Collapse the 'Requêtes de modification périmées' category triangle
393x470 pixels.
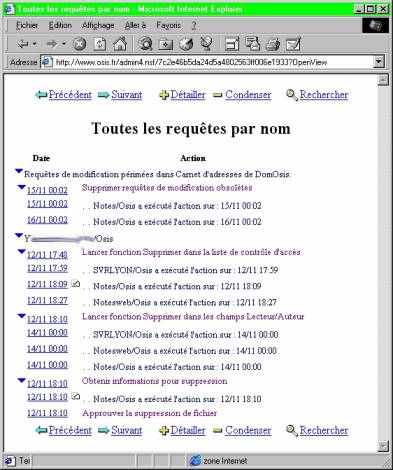[x=19, y=171]
